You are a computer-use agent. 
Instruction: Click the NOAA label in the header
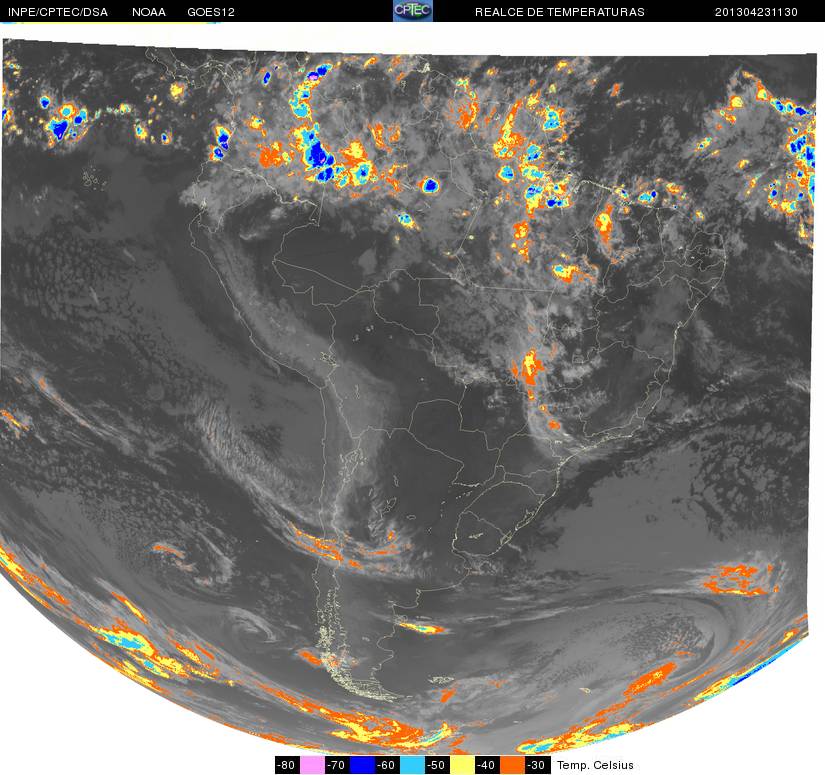[149, 12]
